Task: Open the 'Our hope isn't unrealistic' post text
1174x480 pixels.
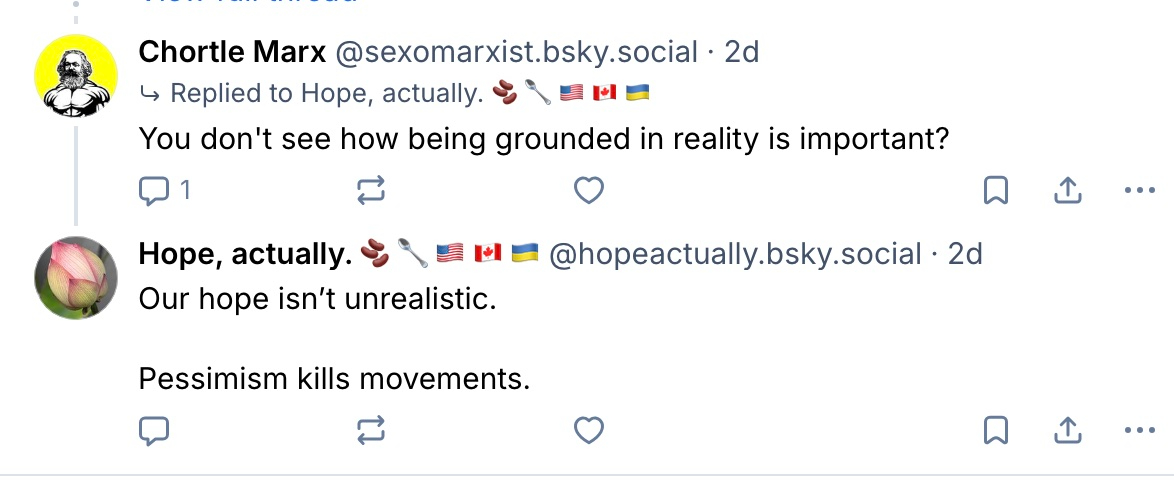Action: tap(316, 298)
